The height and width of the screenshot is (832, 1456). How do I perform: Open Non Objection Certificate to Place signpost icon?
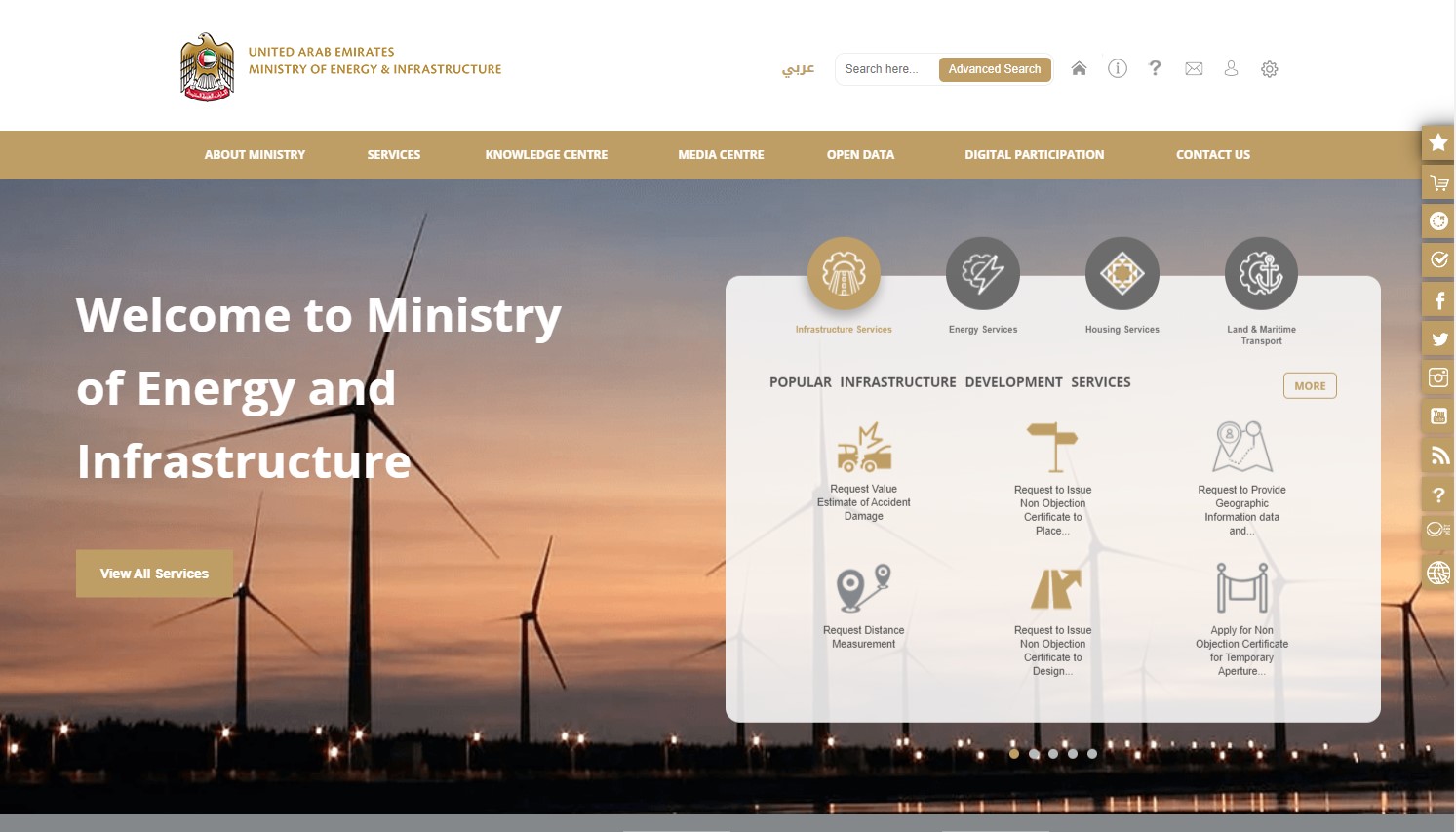point(1052,448)
